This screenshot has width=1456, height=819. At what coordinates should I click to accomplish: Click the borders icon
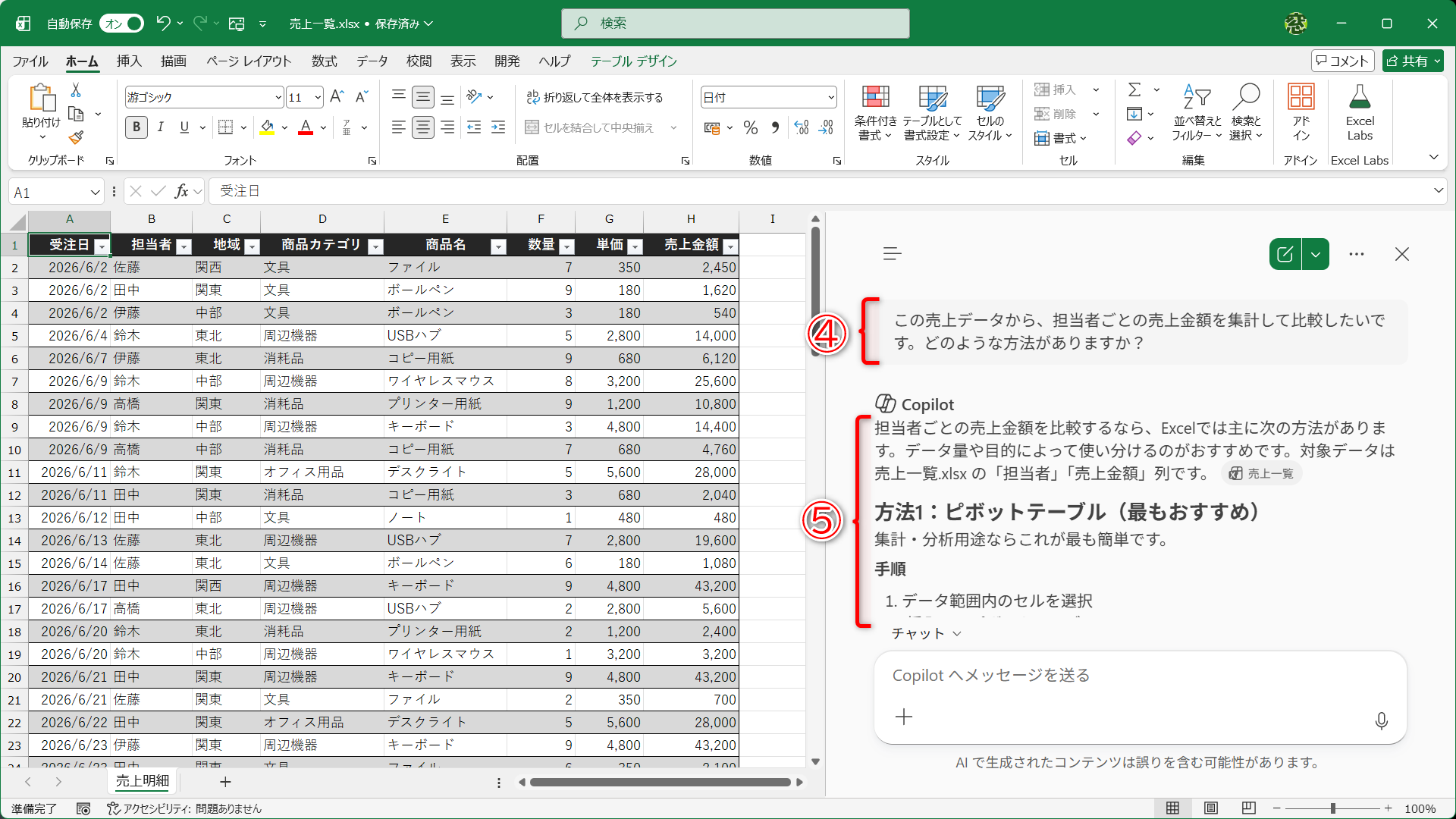[225, 127]
